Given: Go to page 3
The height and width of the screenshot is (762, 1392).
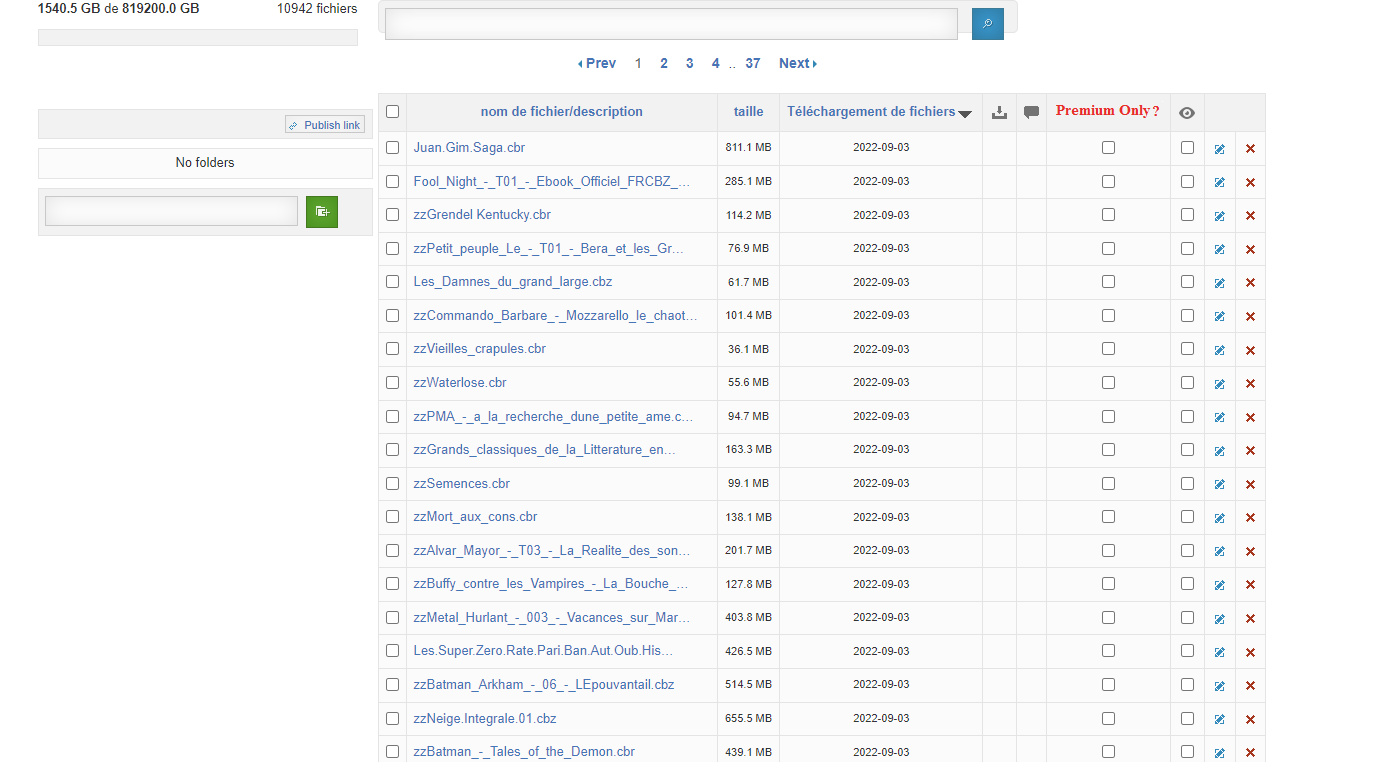Looking at the screenshot, I should tap(690, 63).
